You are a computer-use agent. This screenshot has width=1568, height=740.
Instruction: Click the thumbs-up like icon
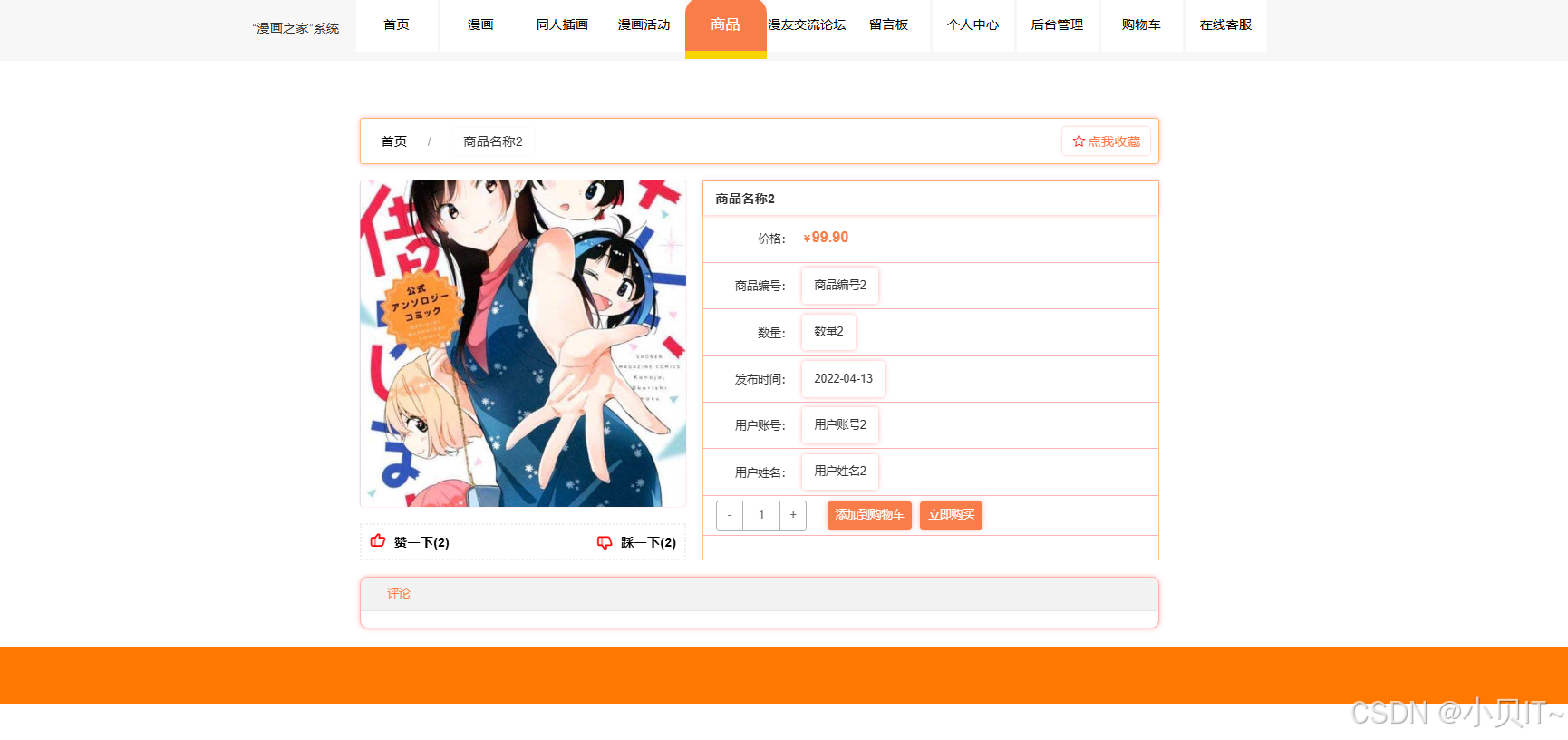pos(378,541)
